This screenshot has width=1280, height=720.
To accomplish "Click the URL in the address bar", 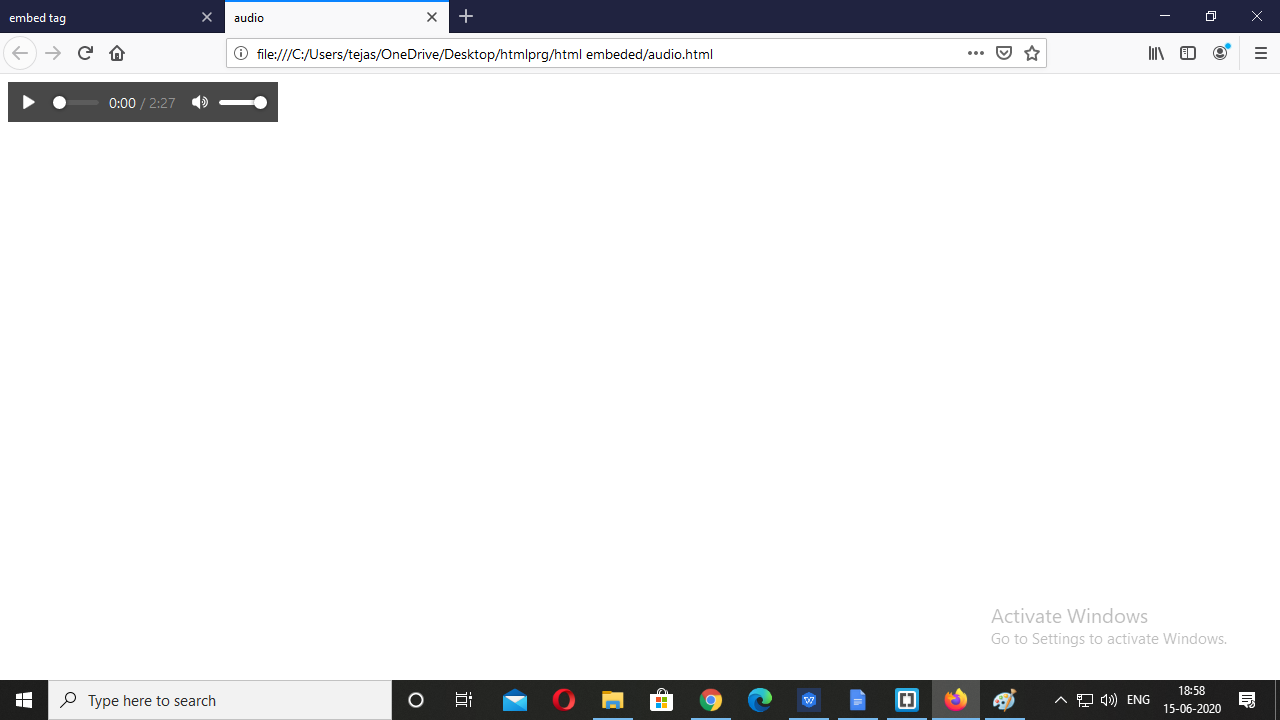I will point(485,54).
